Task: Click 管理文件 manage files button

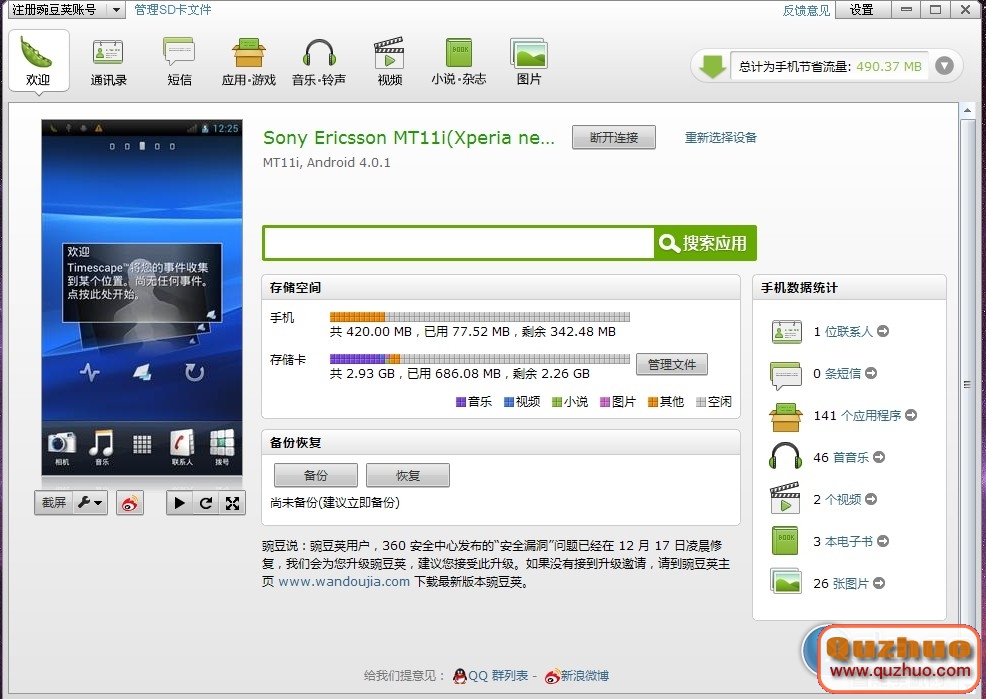Action: [x=672, y=364]
